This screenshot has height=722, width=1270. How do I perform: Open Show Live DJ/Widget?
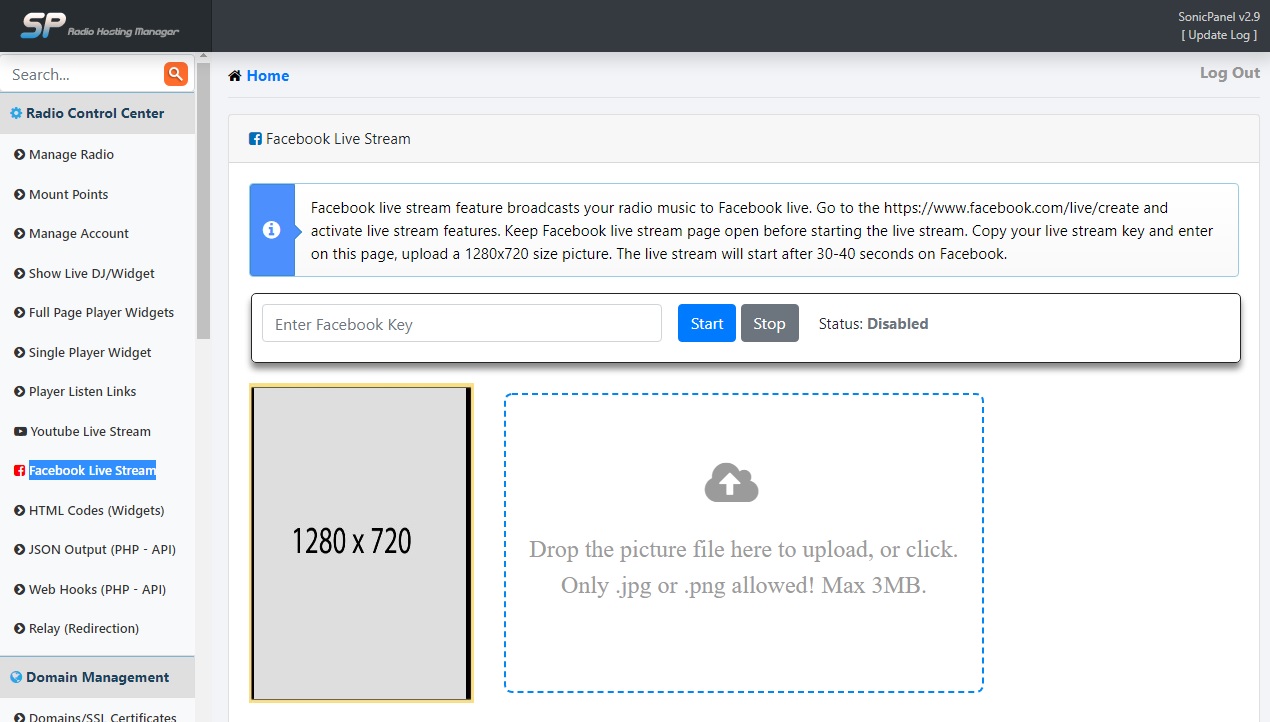(92, 274)
